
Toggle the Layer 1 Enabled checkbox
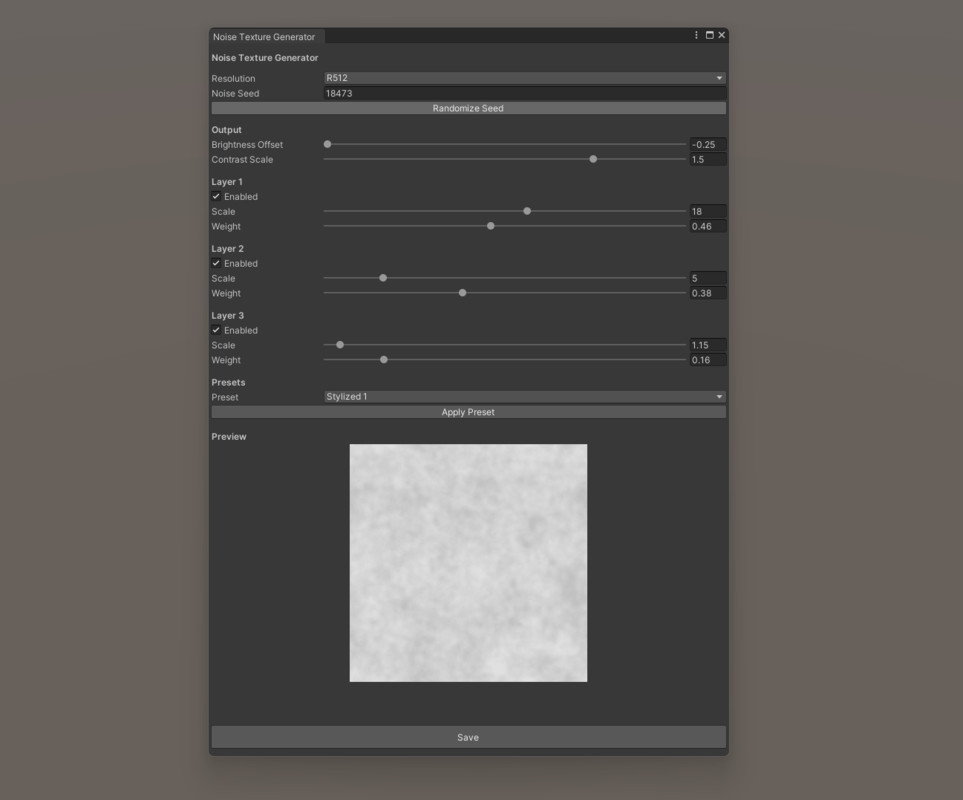(216, 196)
